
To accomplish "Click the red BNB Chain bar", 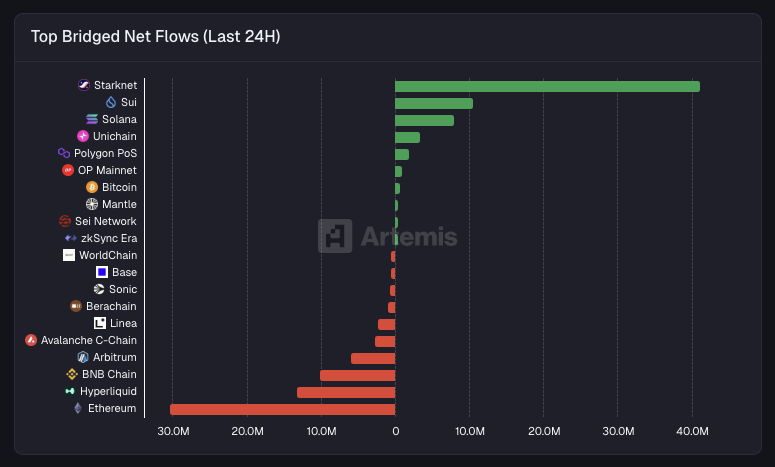I will [357, 375].
